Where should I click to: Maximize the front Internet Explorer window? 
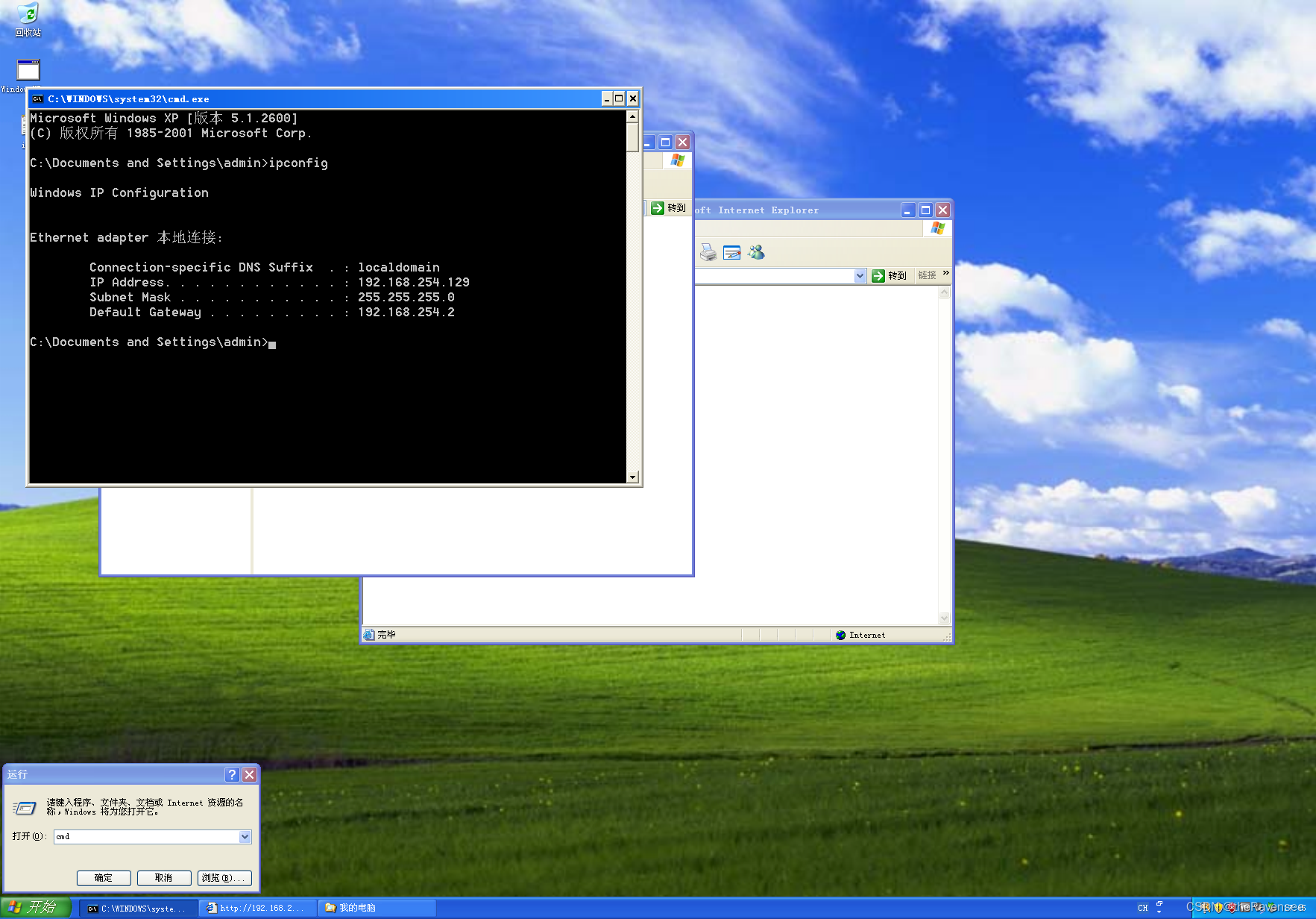(x=925, y=210)
